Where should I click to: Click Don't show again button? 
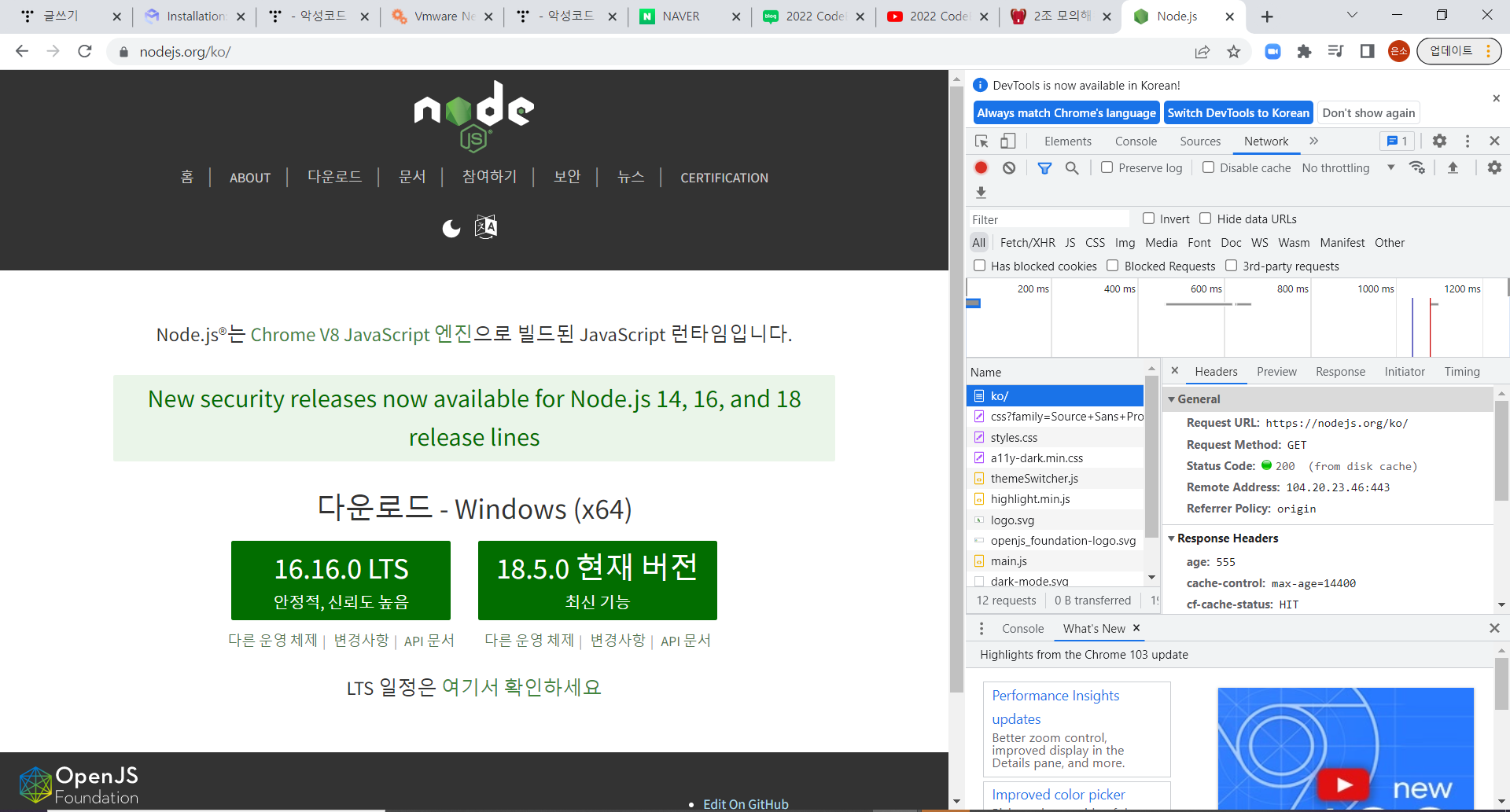(x=1368, y=112)
